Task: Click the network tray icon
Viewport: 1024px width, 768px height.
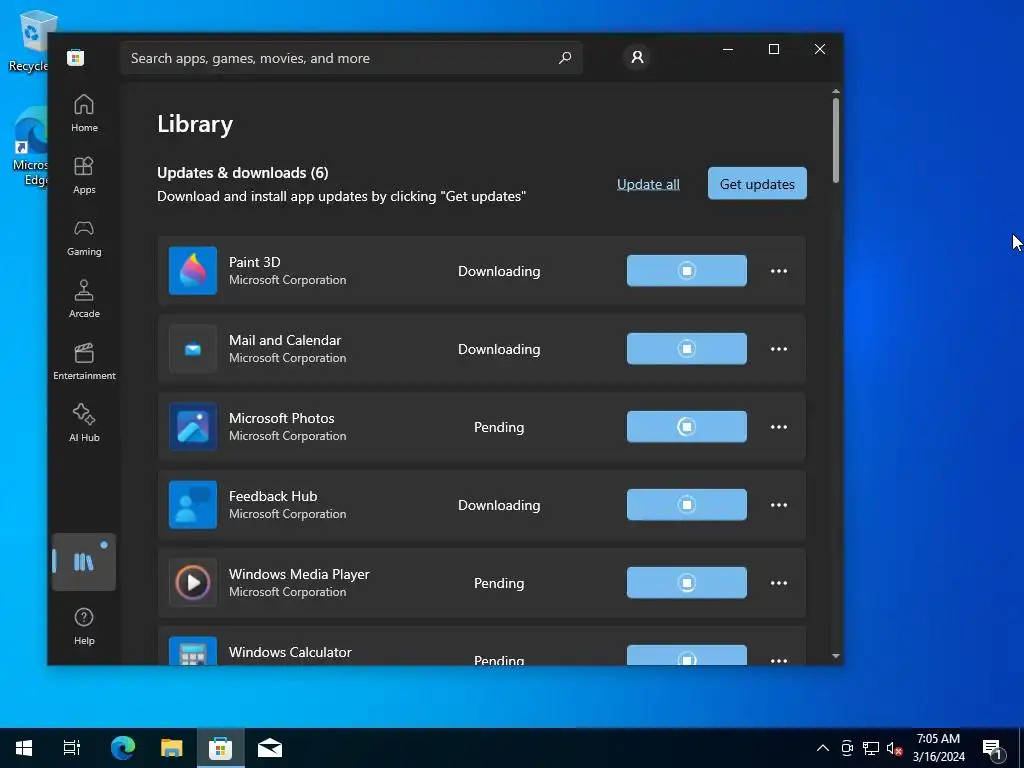Action: tap(871, 748)
